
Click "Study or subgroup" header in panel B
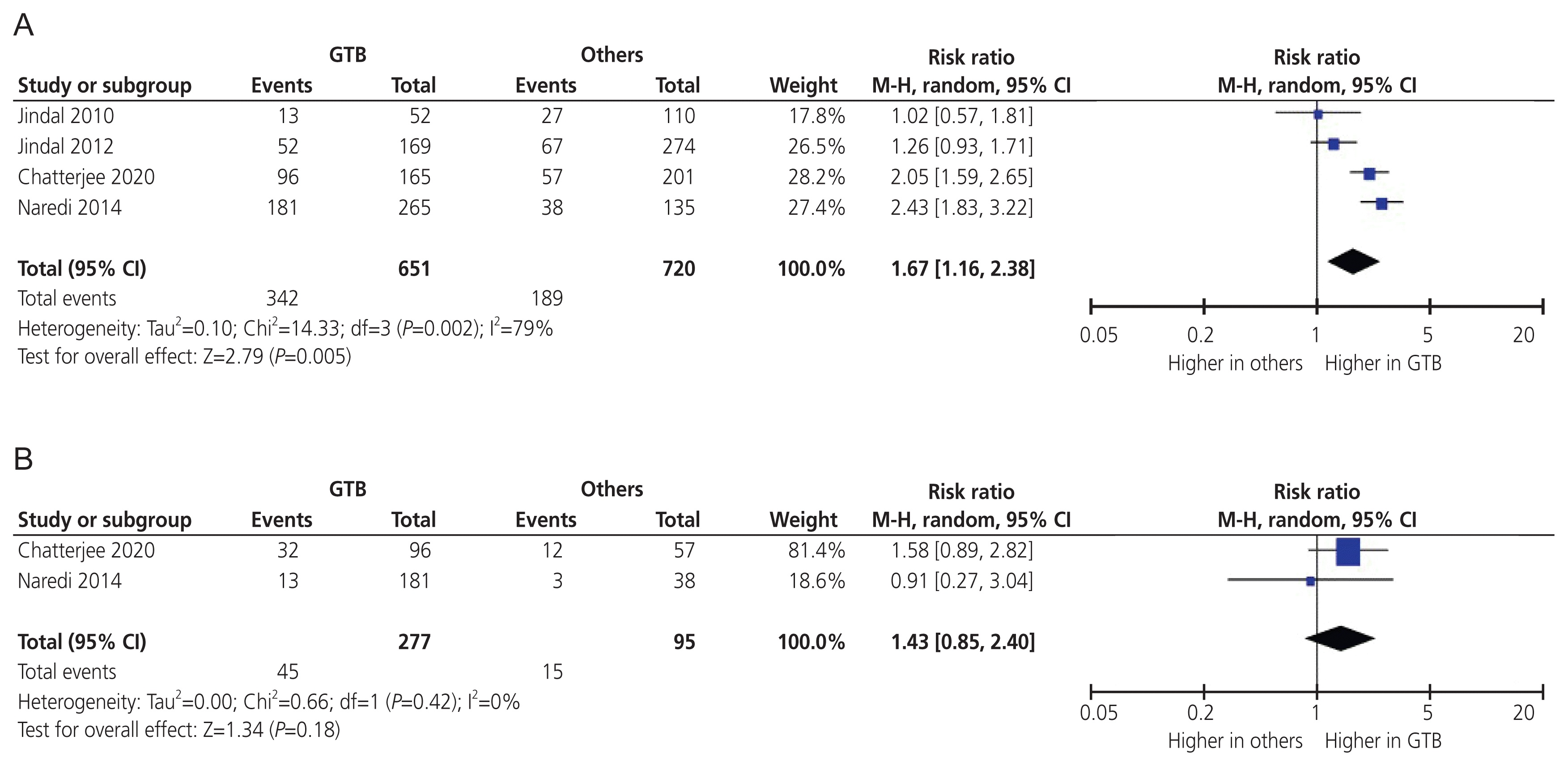[105, 519]
